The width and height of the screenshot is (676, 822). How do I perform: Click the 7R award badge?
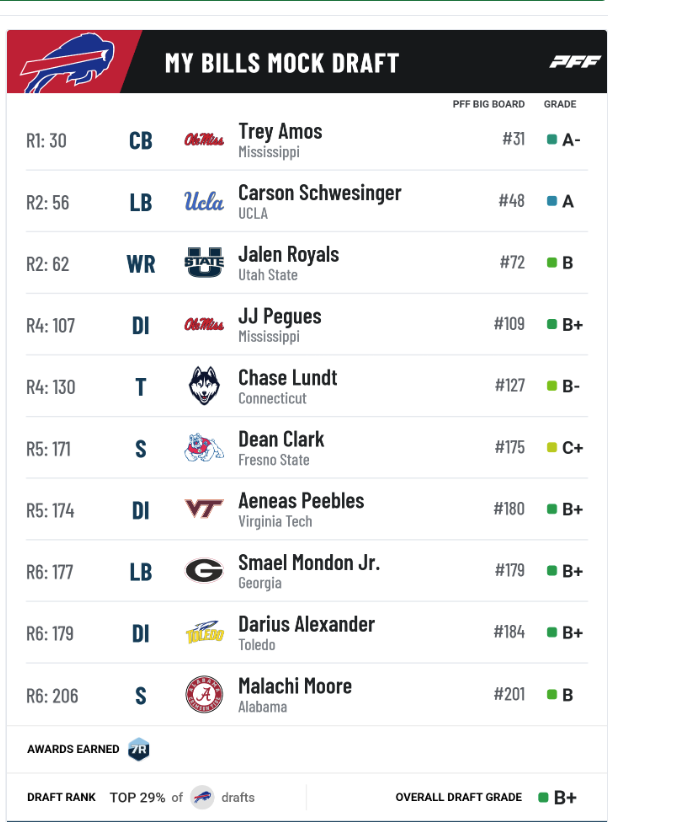[139, 749]
